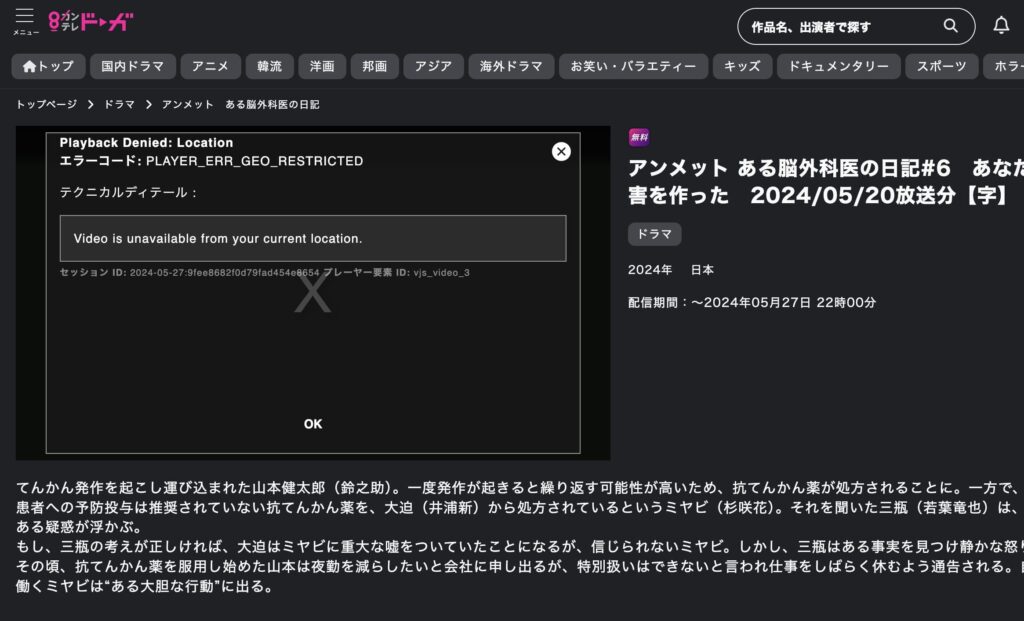Go to トップ home tab
The height and width of the screenshot is (621, 1024).
pyautogui.click(x=48, y=66)
